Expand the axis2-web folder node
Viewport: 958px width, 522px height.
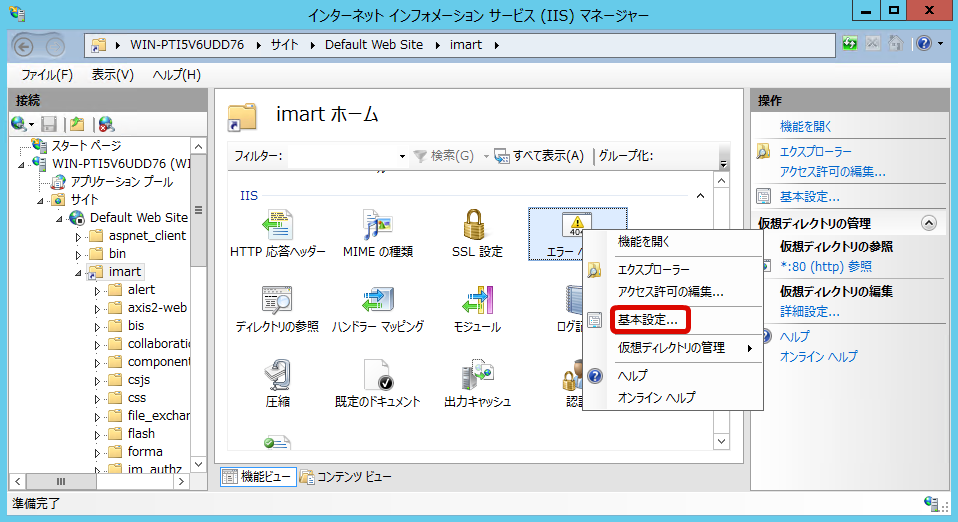coord(97,309)
